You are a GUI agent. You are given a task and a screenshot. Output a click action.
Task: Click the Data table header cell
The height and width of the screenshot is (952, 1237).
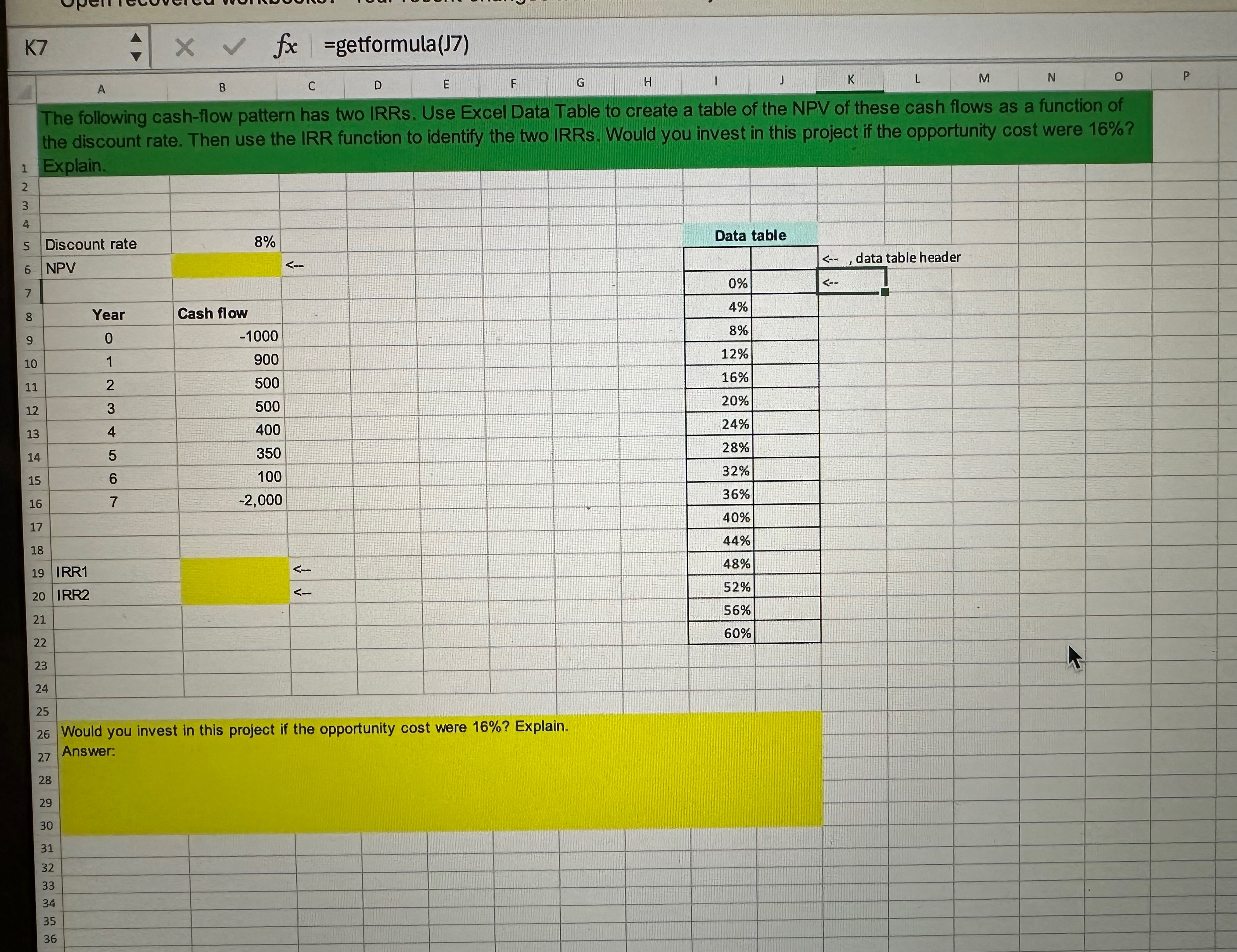pyautogui.click(x=750, y=235)
